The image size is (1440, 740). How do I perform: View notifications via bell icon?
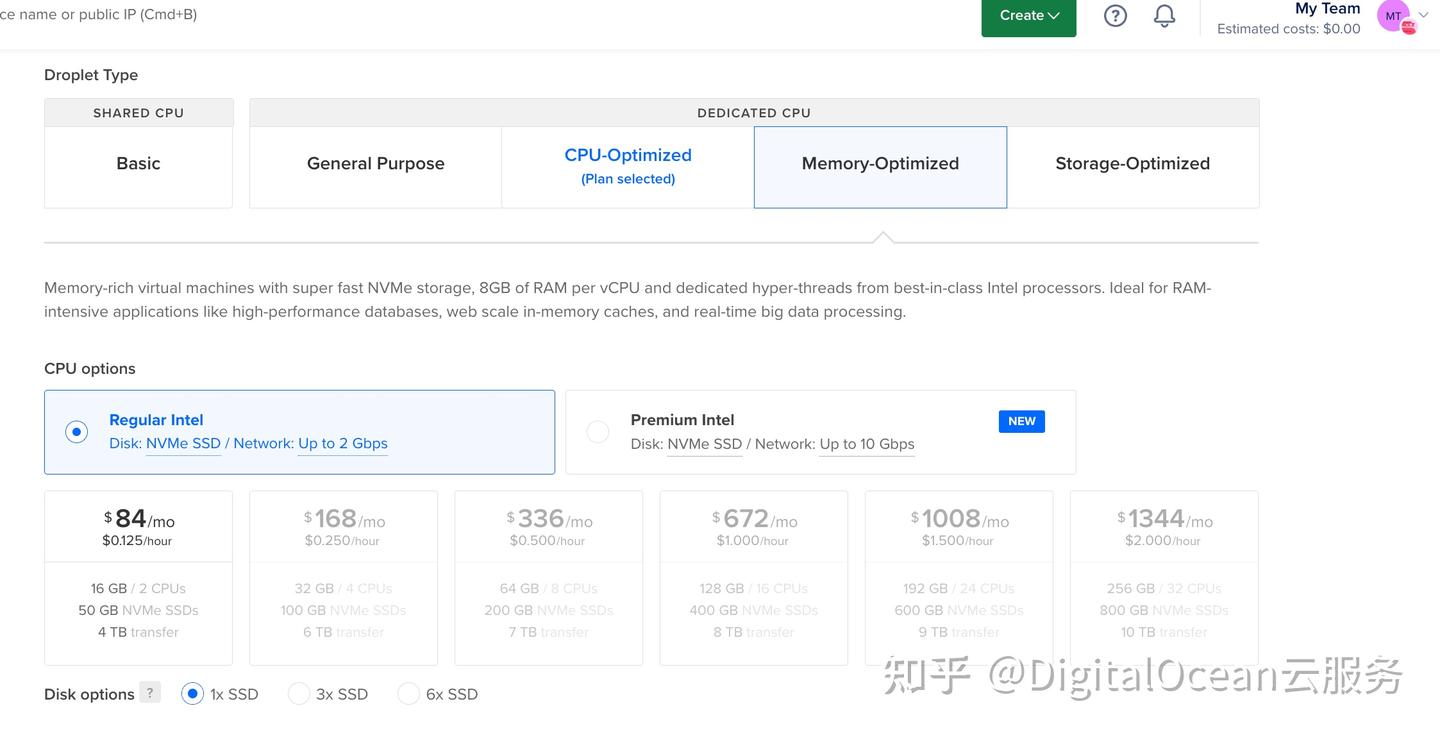[1164, 15]
